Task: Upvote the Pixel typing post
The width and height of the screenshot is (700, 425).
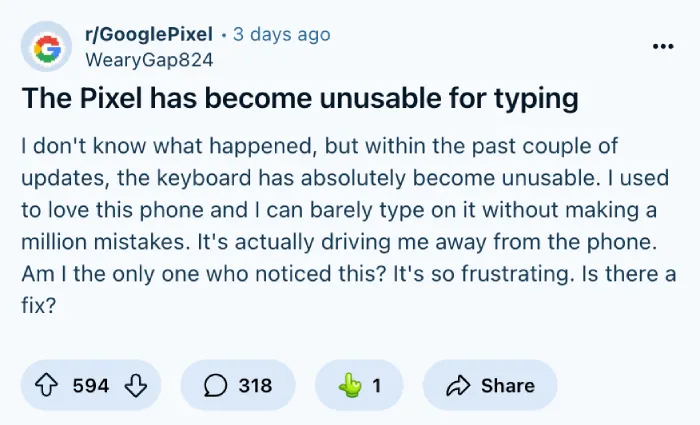Action: pos(46,385)
